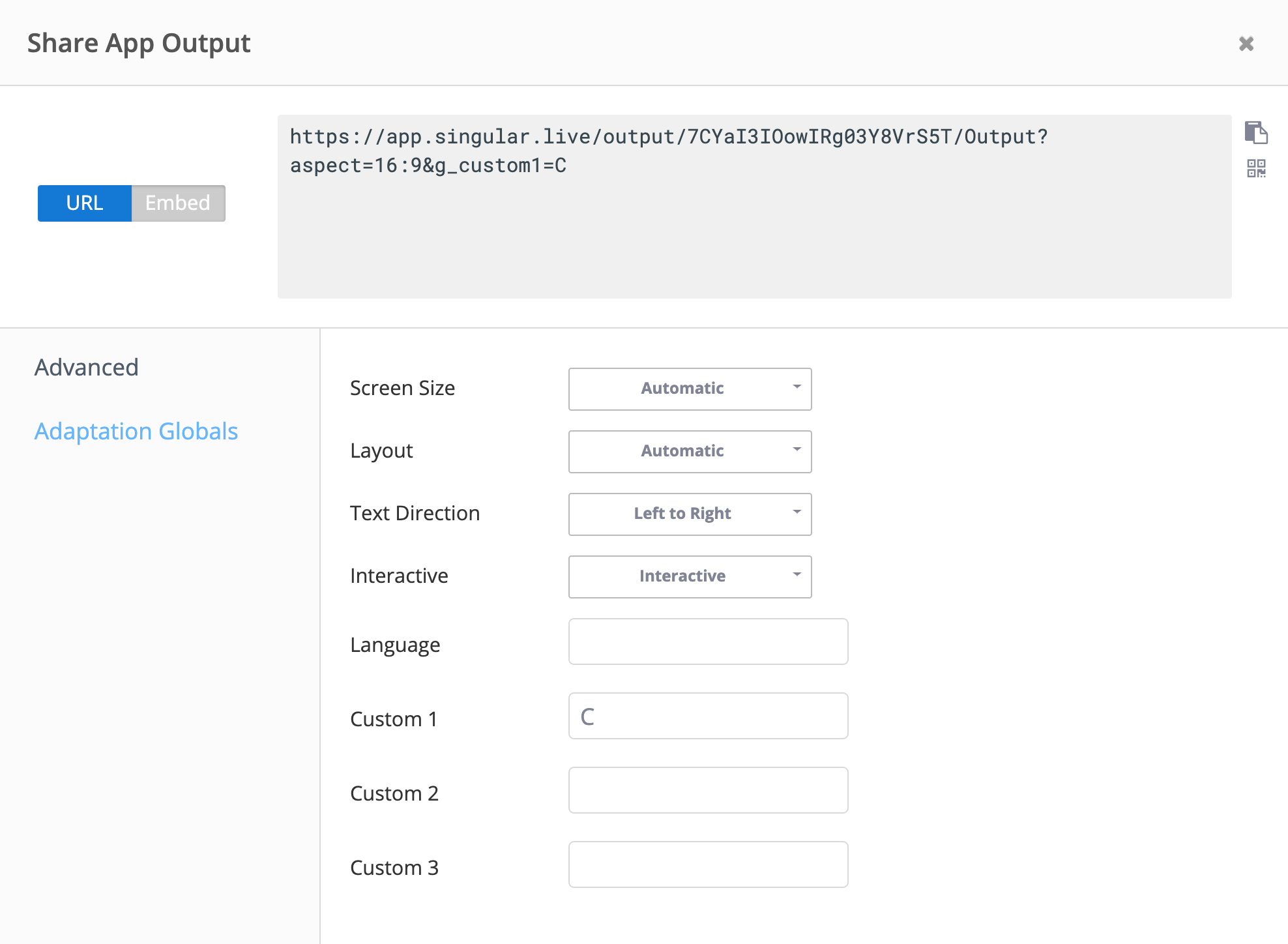Click the output URL text area
Viewport: 1288px width, 944px height.
point(754,207)
